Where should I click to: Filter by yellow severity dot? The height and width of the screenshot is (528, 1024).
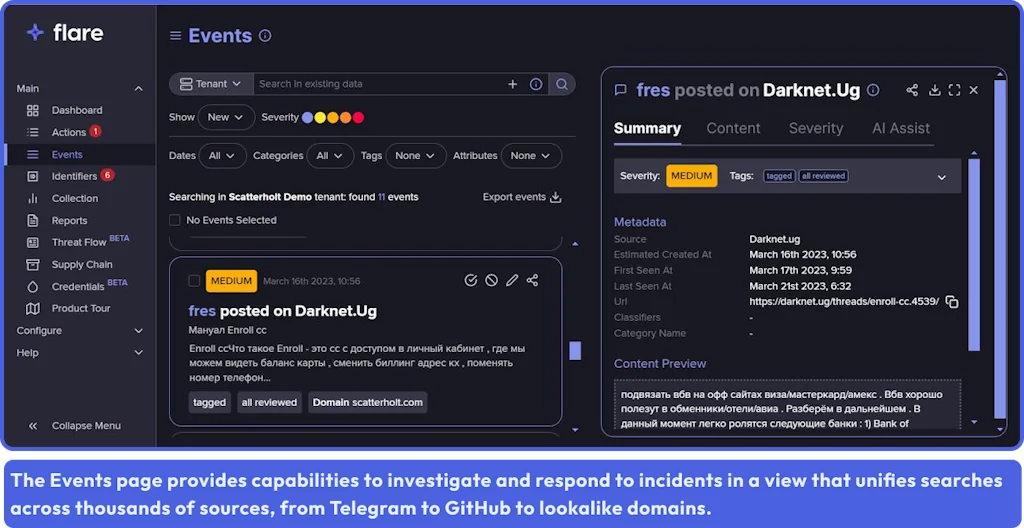pos(320,118)
